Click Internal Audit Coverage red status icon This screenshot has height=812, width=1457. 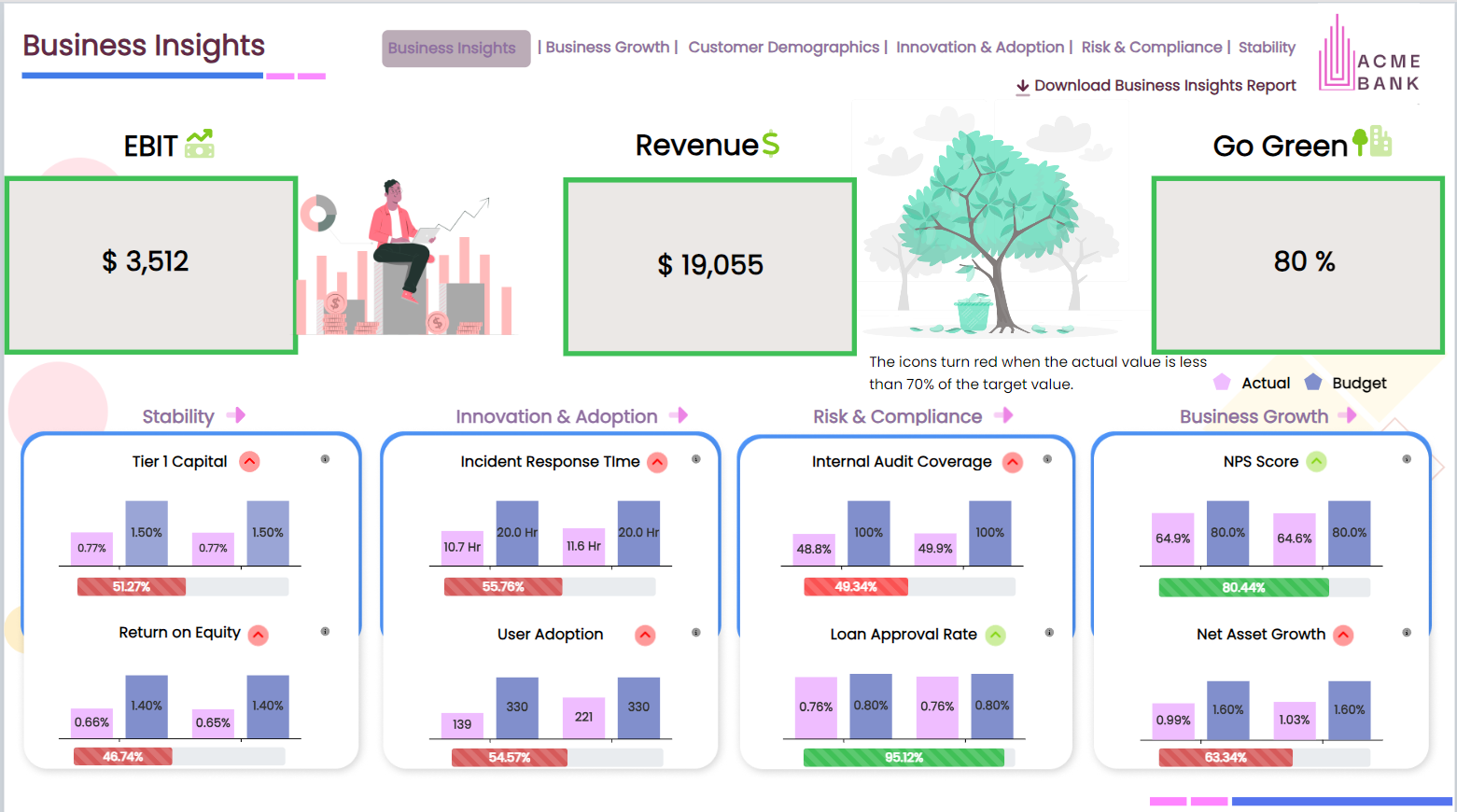(x=1013, y=462)
